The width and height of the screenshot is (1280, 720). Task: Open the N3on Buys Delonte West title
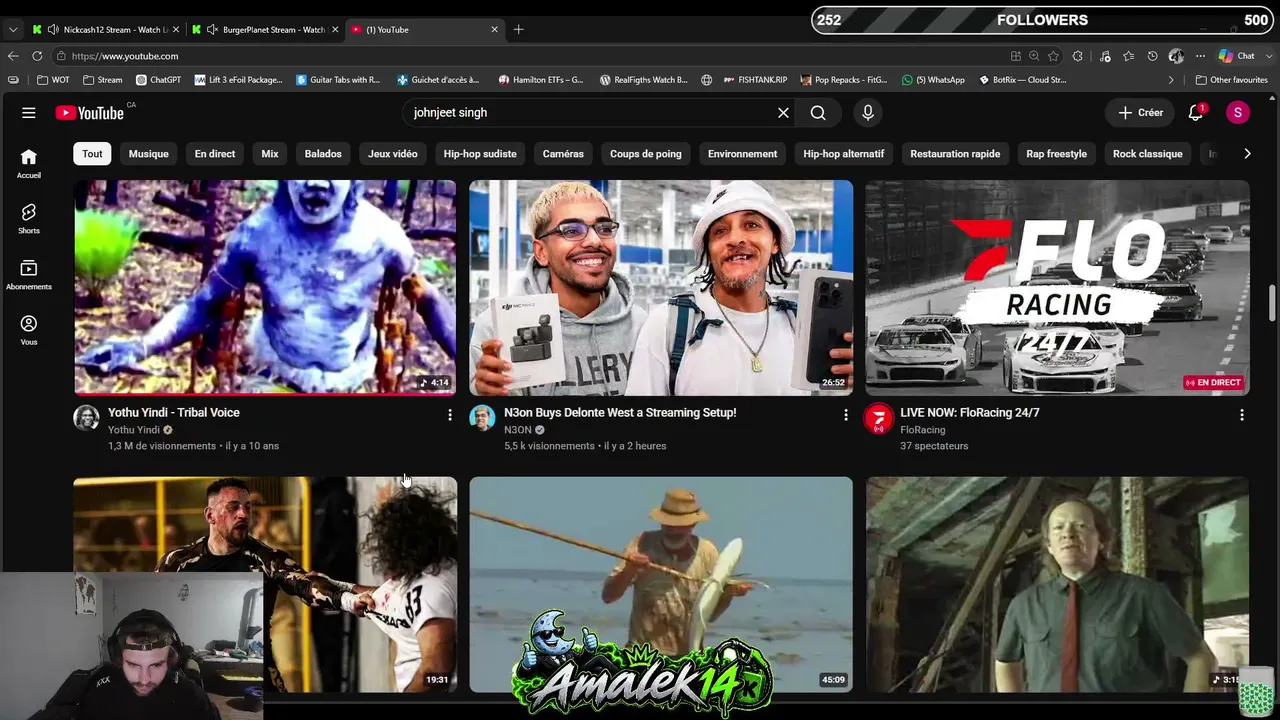pos(620,412)
